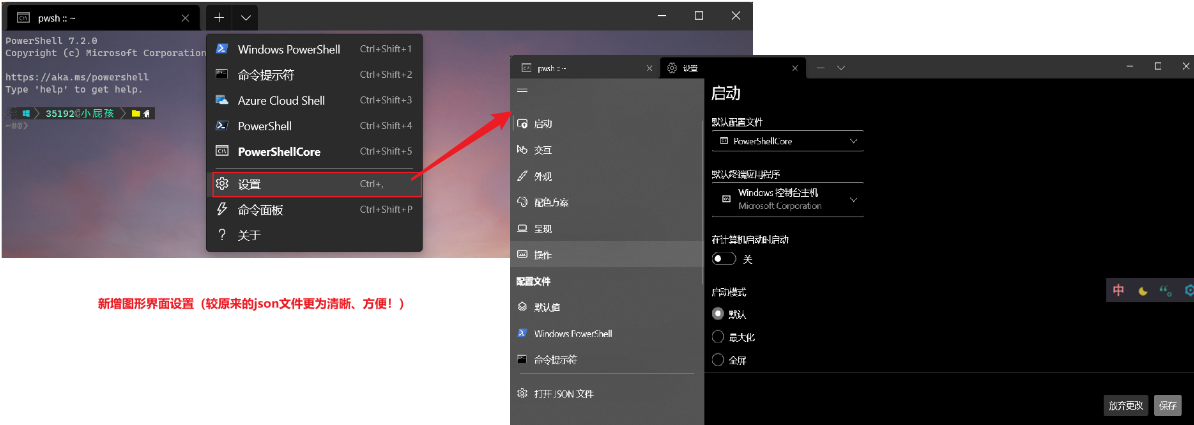
Task: Click the https://aka.ms/powershell link in terminal
Action: click(x=77, y=77)
